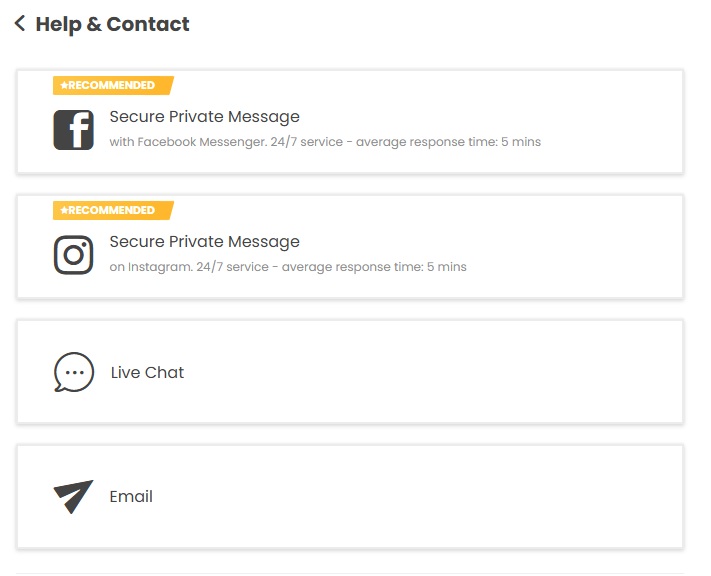Viewport: 711px width, 576px height.
Task: Click the Live Chat speech bubble icon
Action: point(73,372)
